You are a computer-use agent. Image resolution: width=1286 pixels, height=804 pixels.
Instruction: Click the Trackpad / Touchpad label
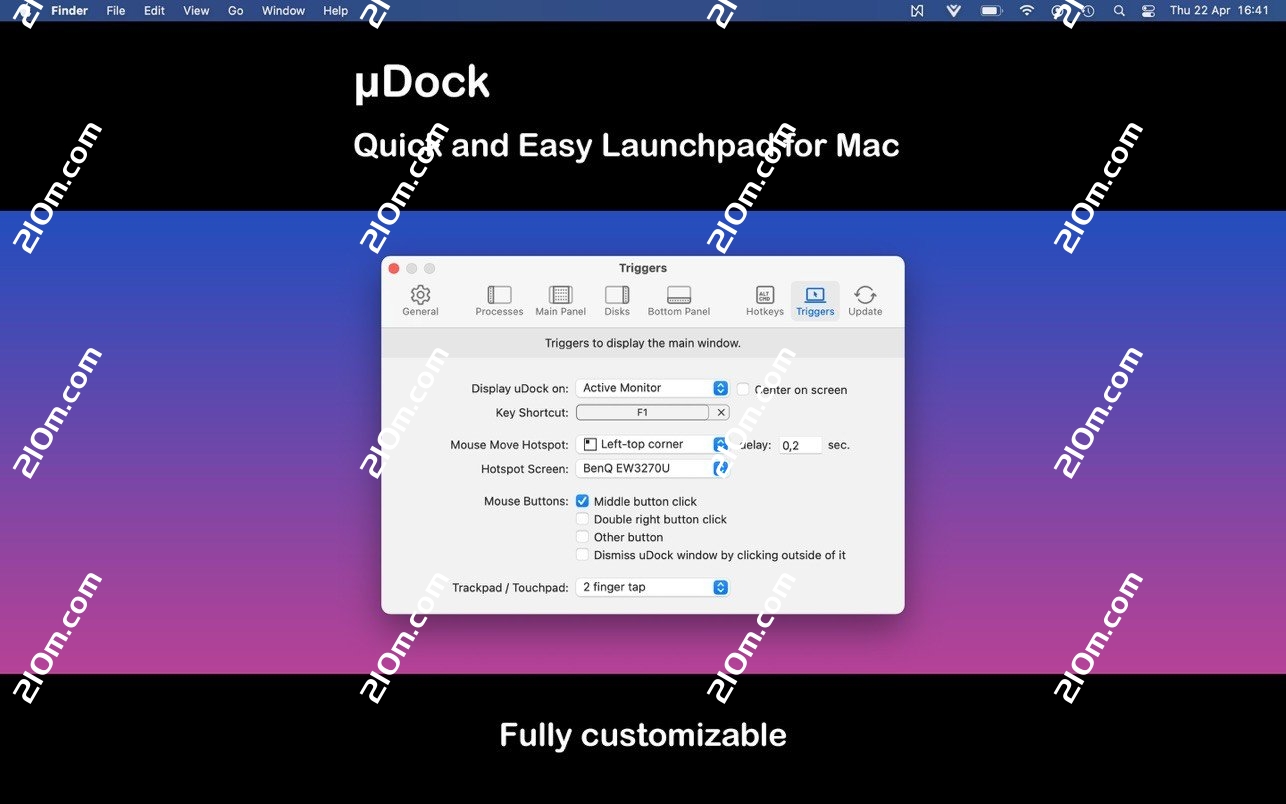(510, 588)
